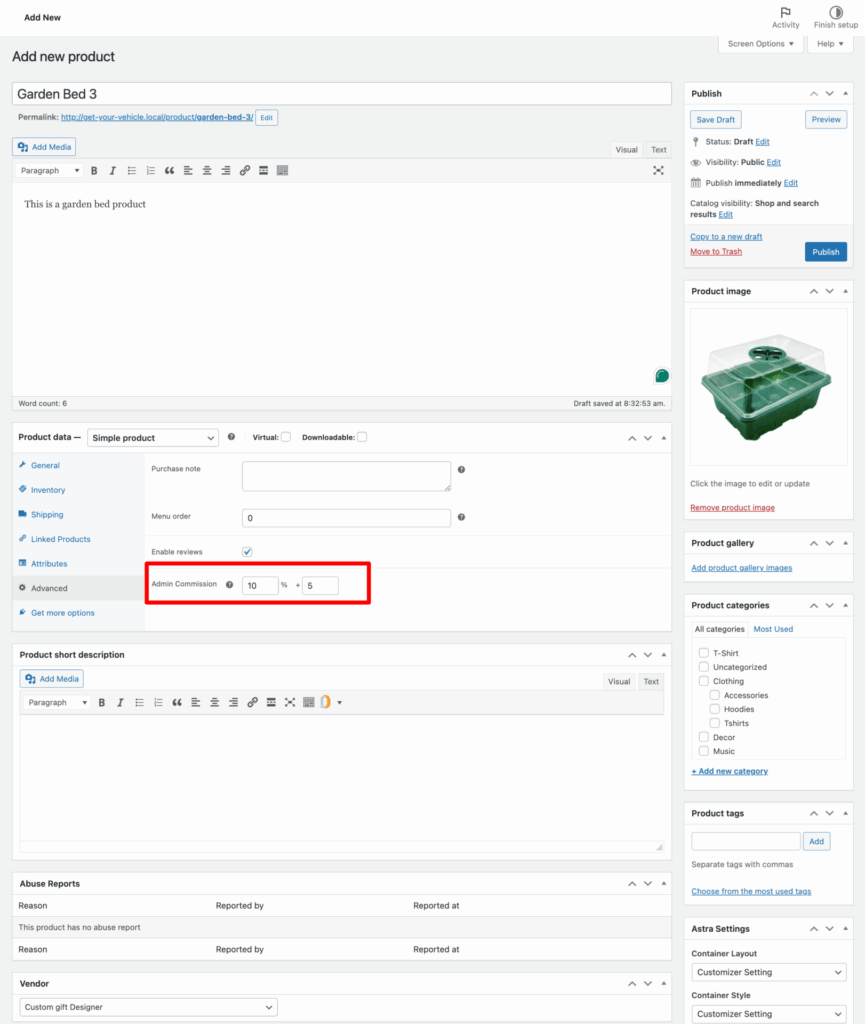Collapse the Publish panel using its chevron
865x1024 pixels.
844,93
